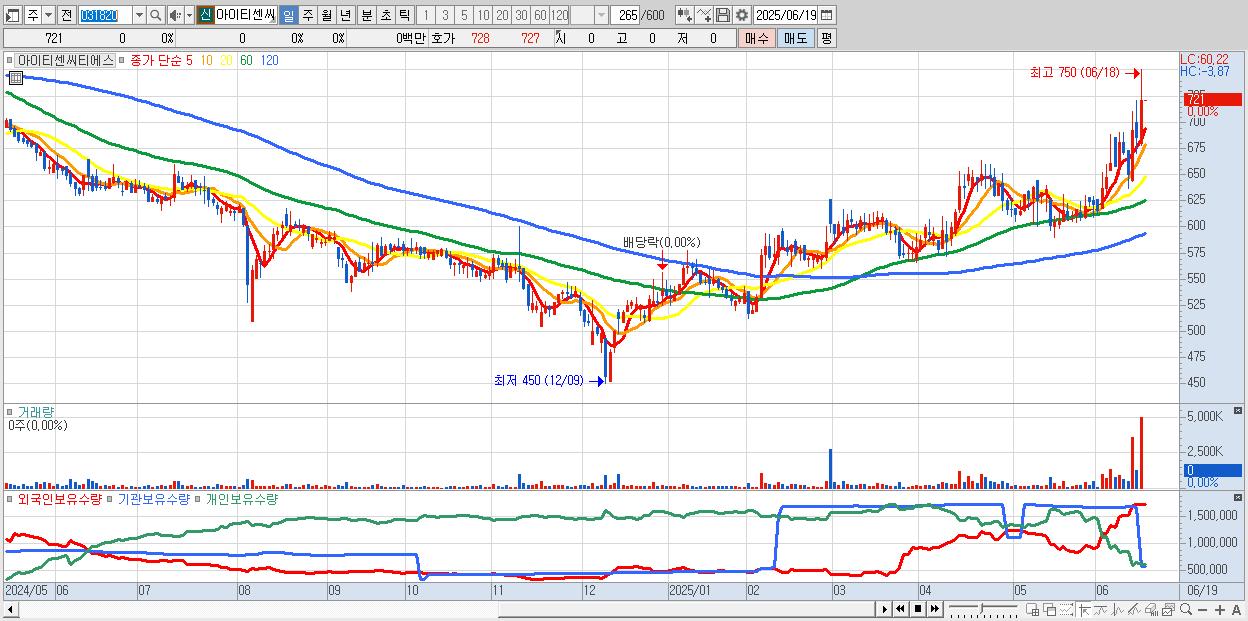Click the rewind button in bottom bar
Image resolution: width=1248 pixels, height=621 pixels.
pyautogui.click(x=900, y=609)
